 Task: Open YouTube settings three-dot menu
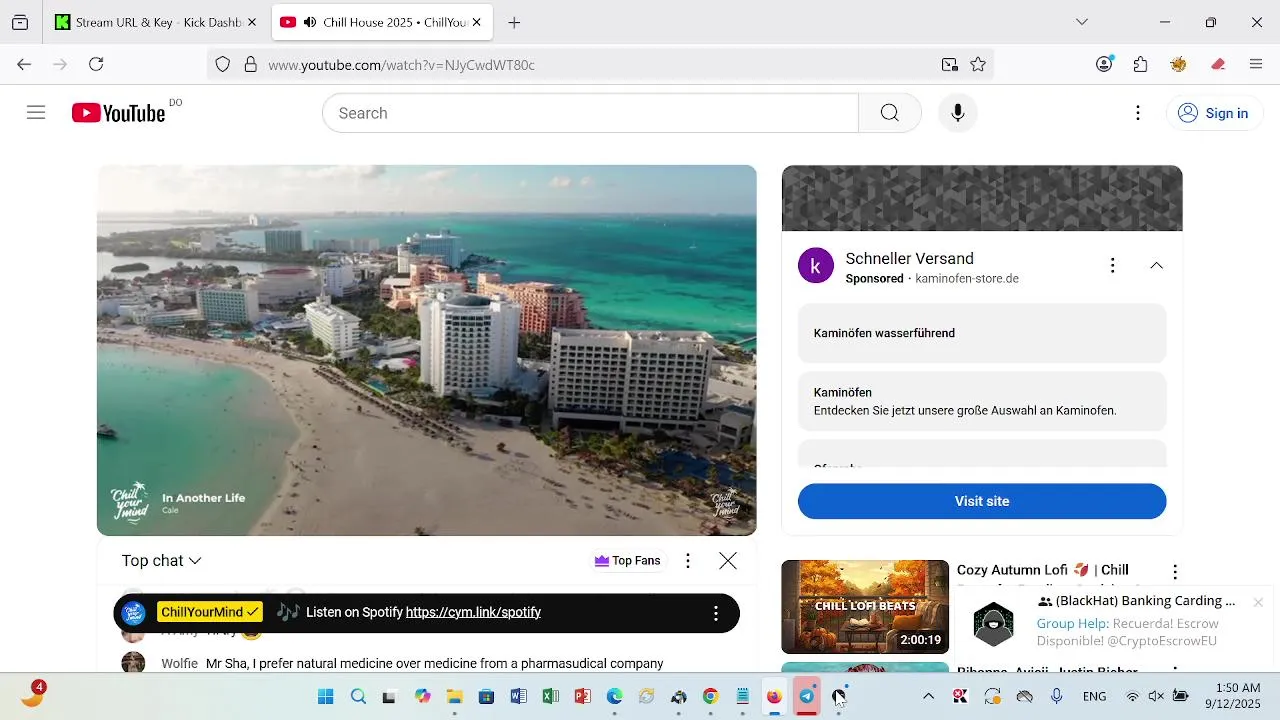pos(1137,113)
